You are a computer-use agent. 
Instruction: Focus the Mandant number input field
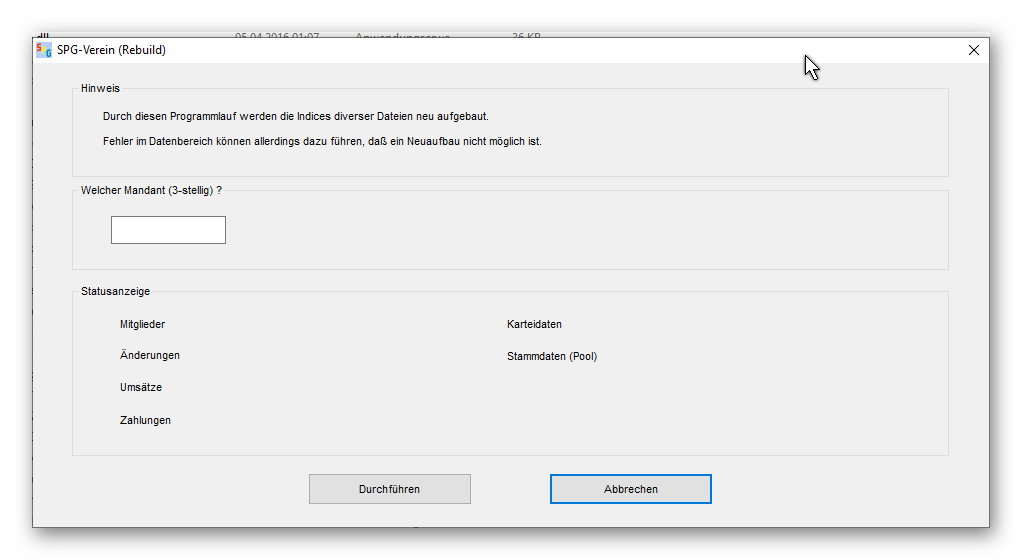coord(168,230)
